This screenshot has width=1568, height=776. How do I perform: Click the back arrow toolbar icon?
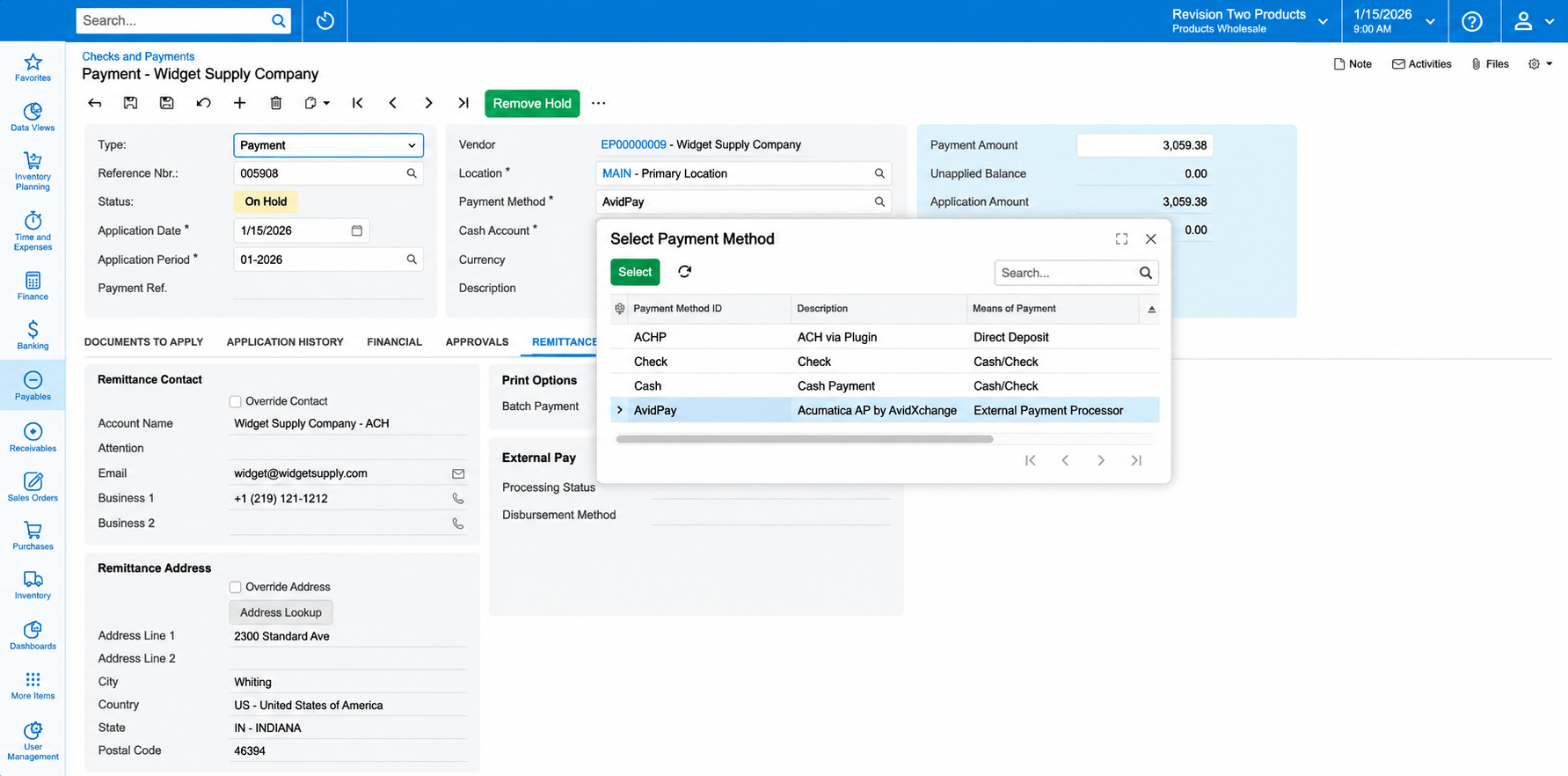pos(95,103)
